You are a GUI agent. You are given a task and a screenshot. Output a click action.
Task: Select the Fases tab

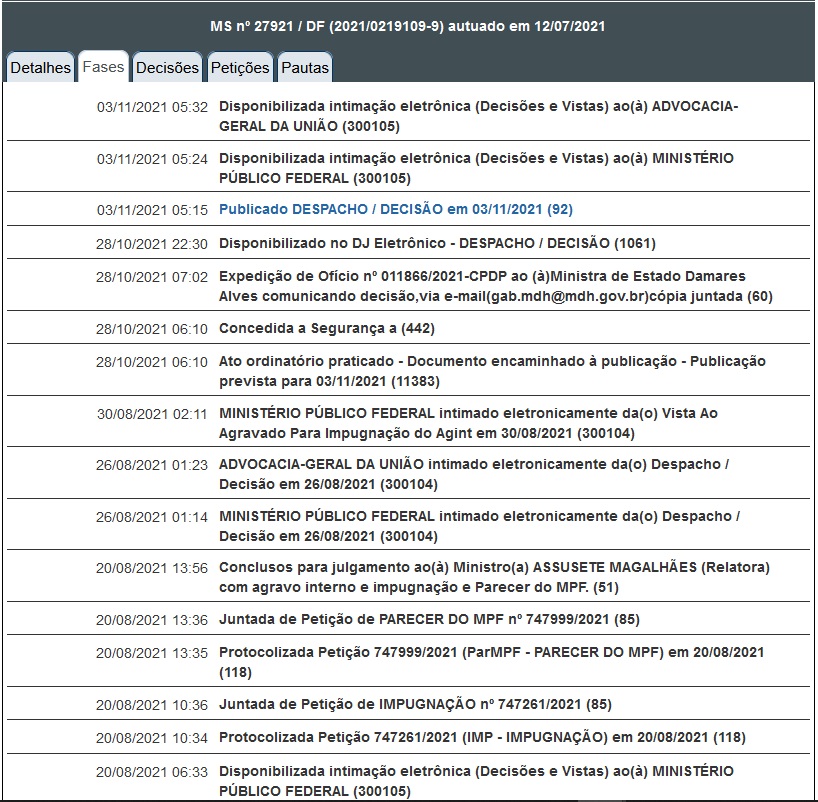tap(103, 67)
